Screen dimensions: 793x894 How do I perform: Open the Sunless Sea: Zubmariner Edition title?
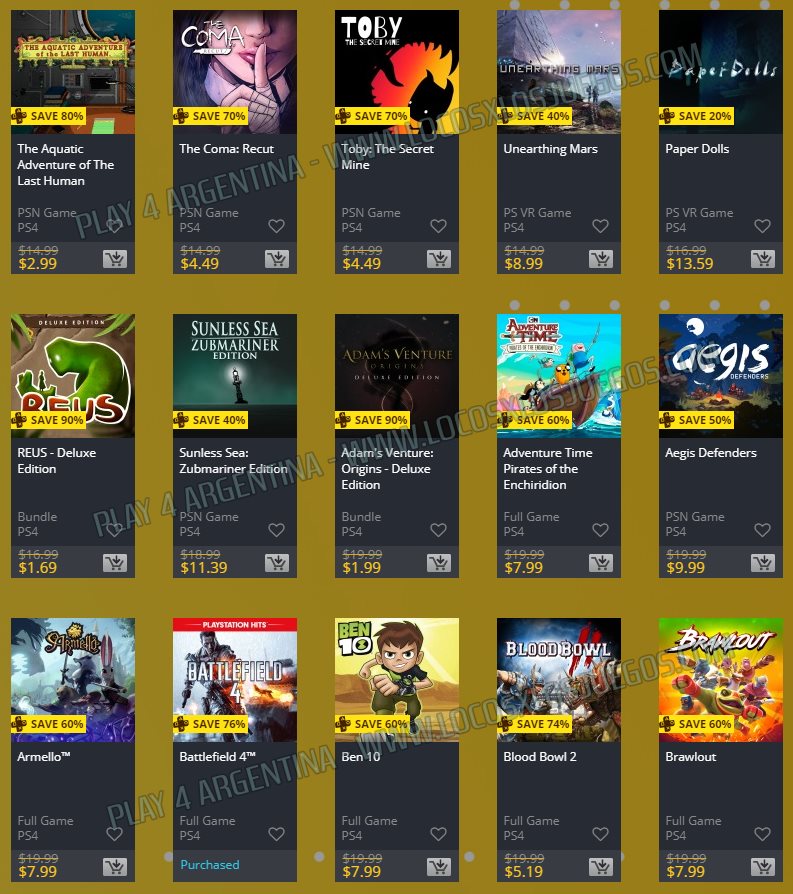click(x=233, y=461)
